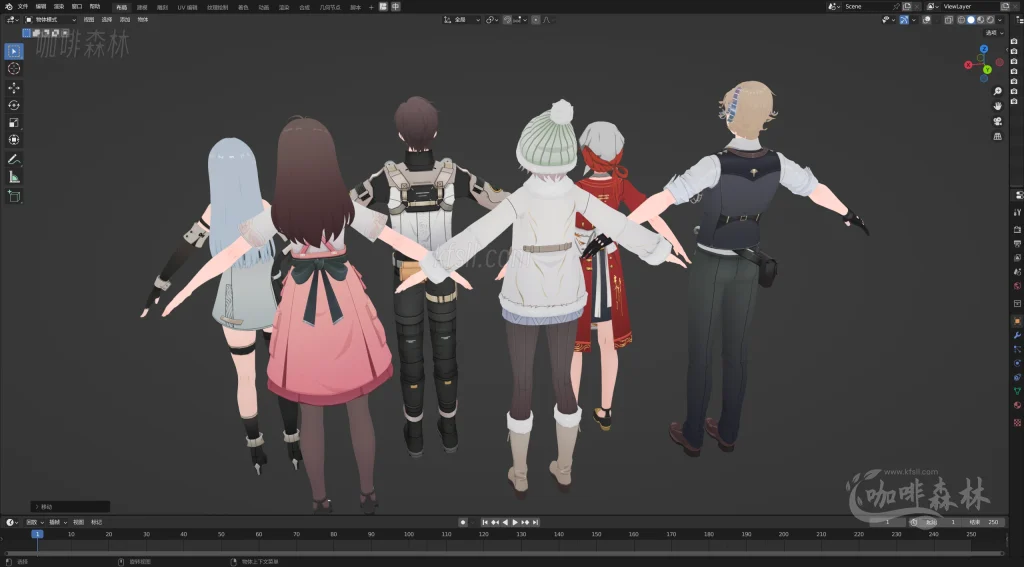Open the 物体模式 mode dropdown
This screenshot has width=1024, height=567.
coord(50,20)
